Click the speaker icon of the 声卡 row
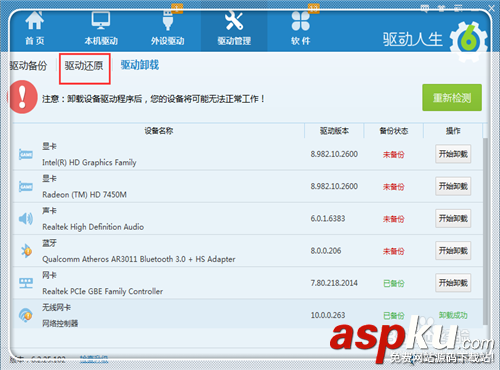 26,219
